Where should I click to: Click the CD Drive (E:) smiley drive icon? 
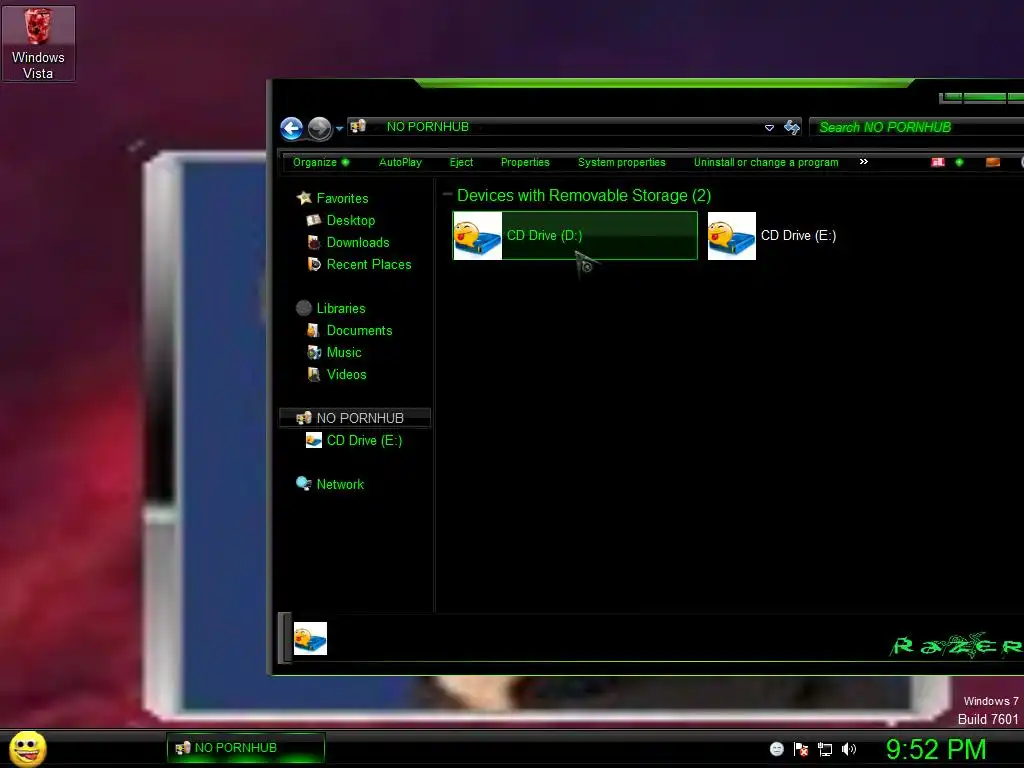tap(731, 236)
